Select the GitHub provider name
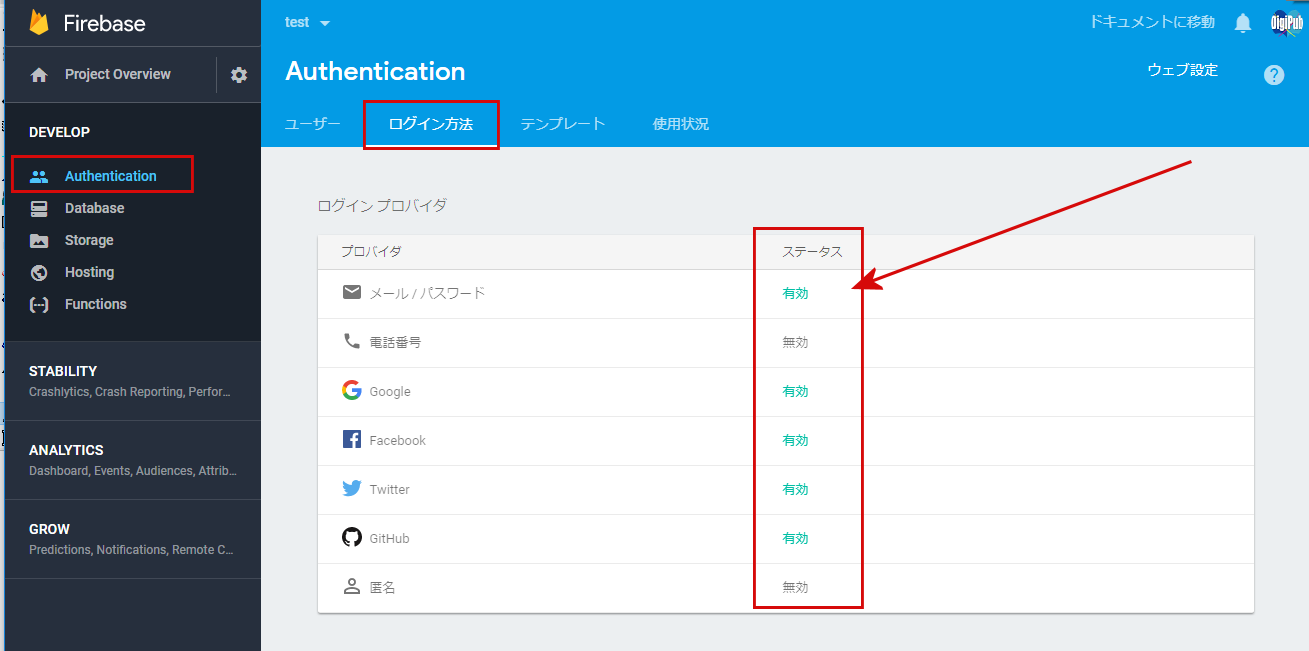1309x651 pixels. tap(389, 538)
